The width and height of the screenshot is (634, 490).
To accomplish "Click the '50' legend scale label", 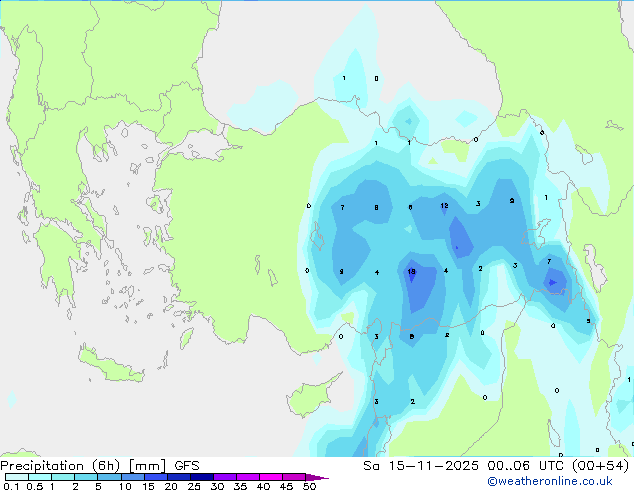I will tap(309, 486).
